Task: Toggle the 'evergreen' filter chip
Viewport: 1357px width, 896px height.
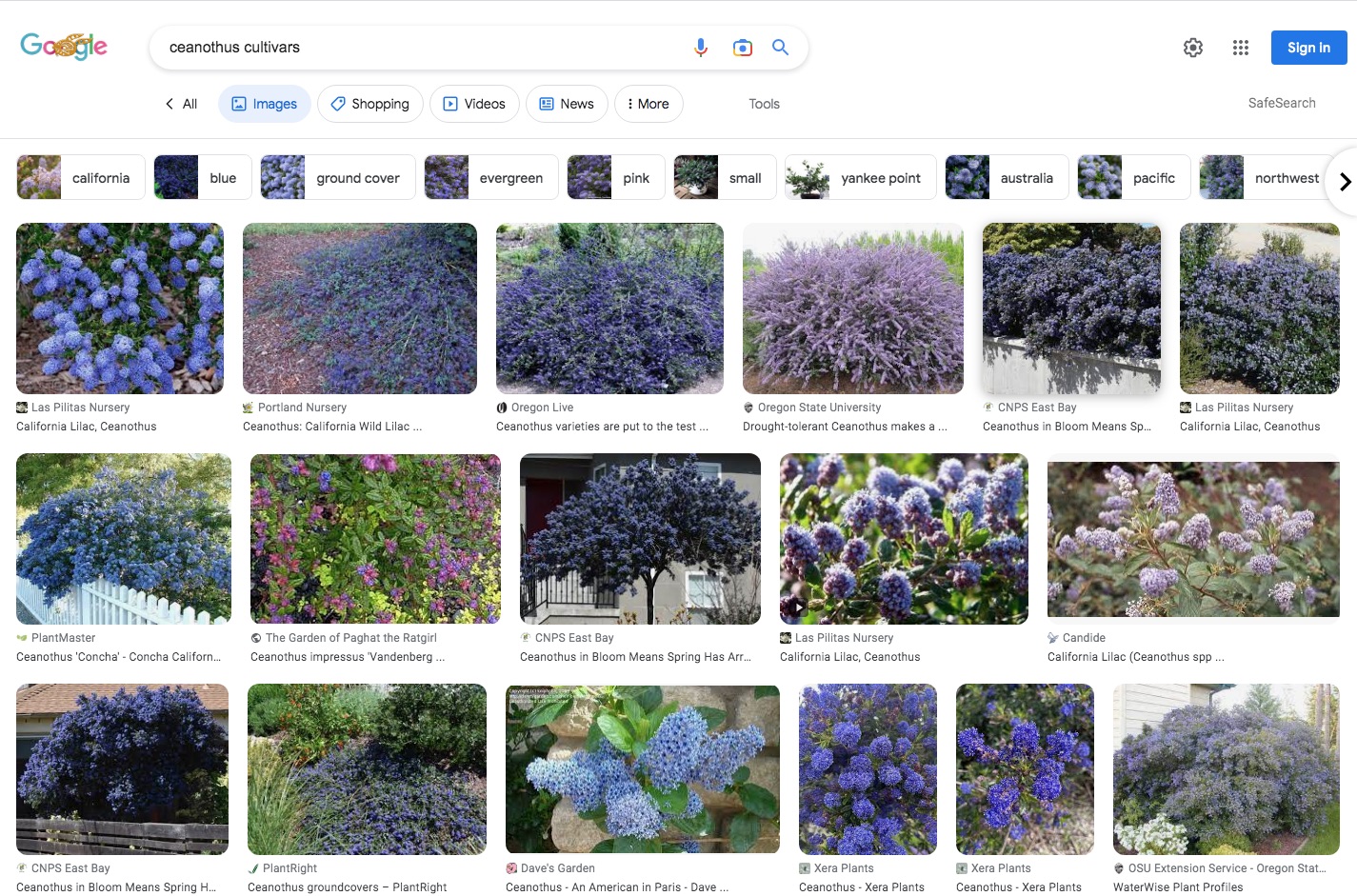Action: tap(490, 178)
